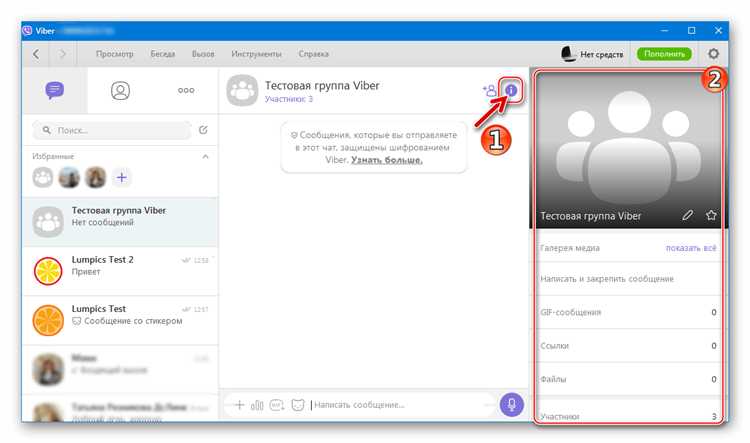Open the chats tab icon
This screenshot has width=750, height=443.
click(x=55, y=90)
